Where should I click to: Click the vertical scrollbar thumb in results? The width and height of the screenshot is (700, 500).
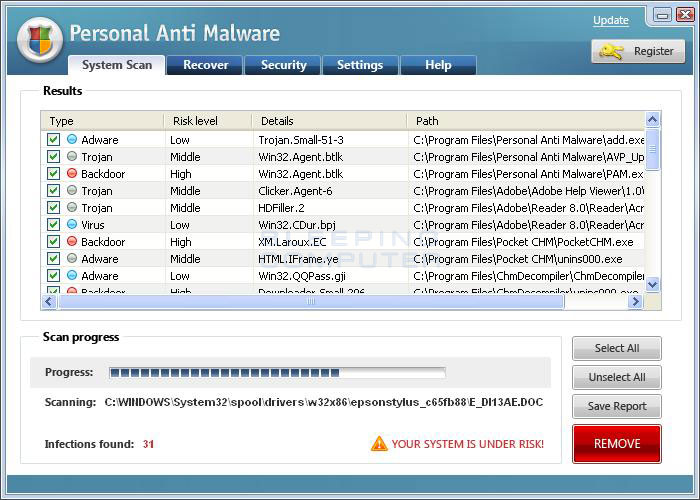click(652, 149)
